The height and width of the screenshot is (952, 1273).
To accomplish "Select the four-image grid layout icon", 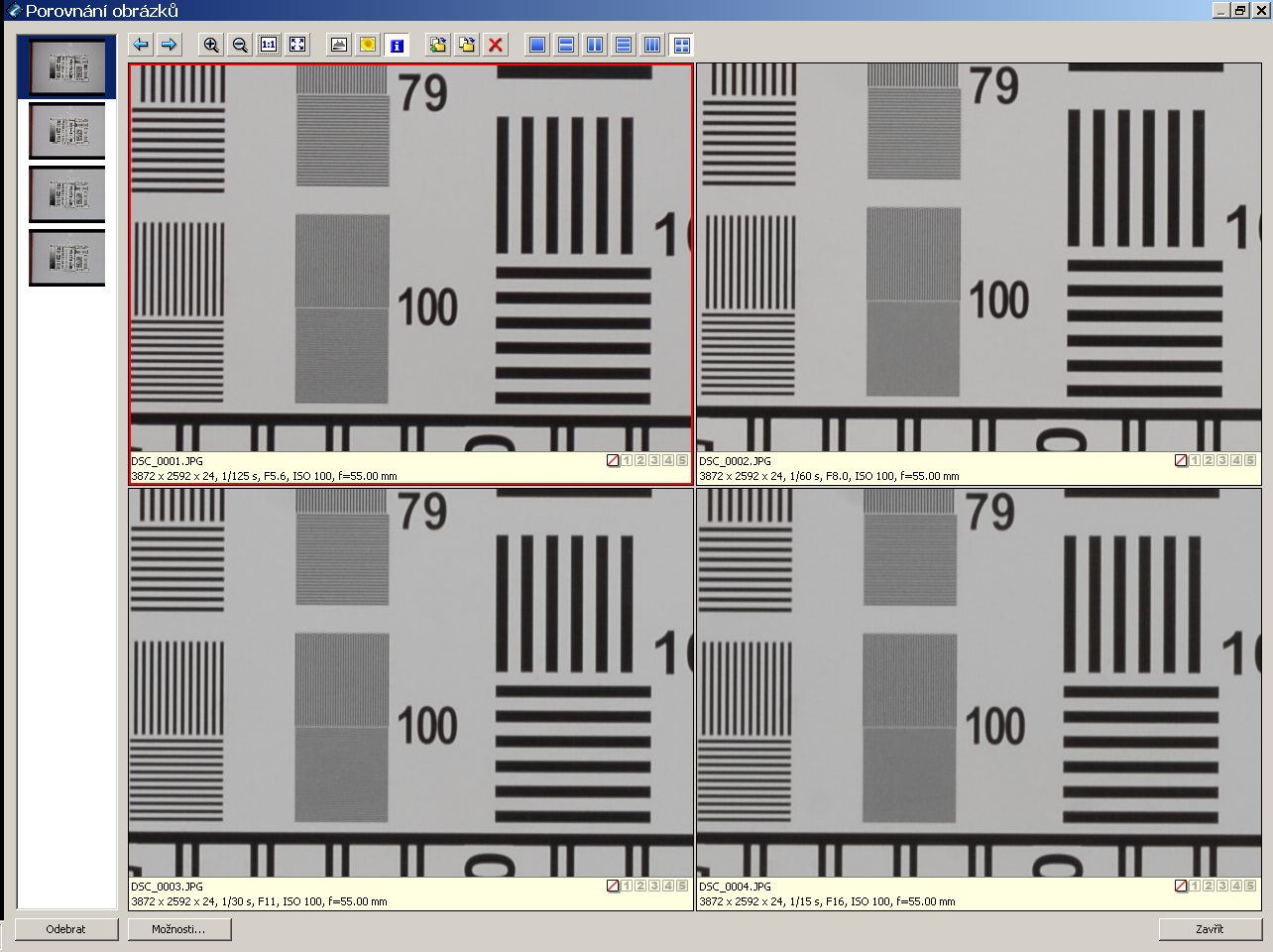I will coord(681,45).
